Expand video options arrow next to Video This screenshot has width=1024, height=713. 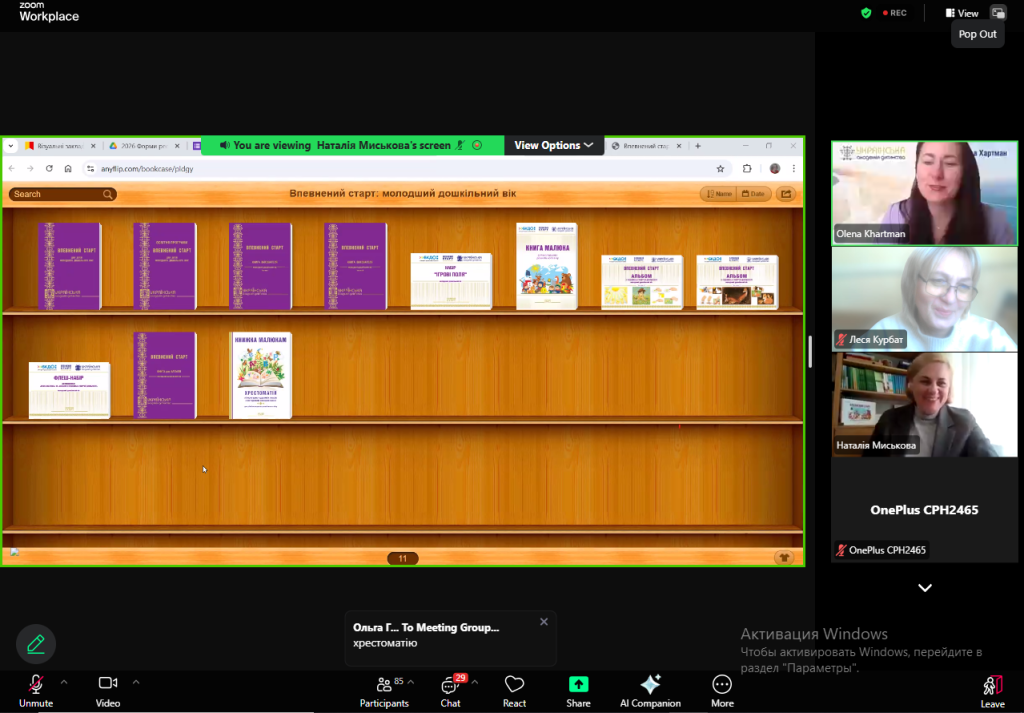(136, 682)
